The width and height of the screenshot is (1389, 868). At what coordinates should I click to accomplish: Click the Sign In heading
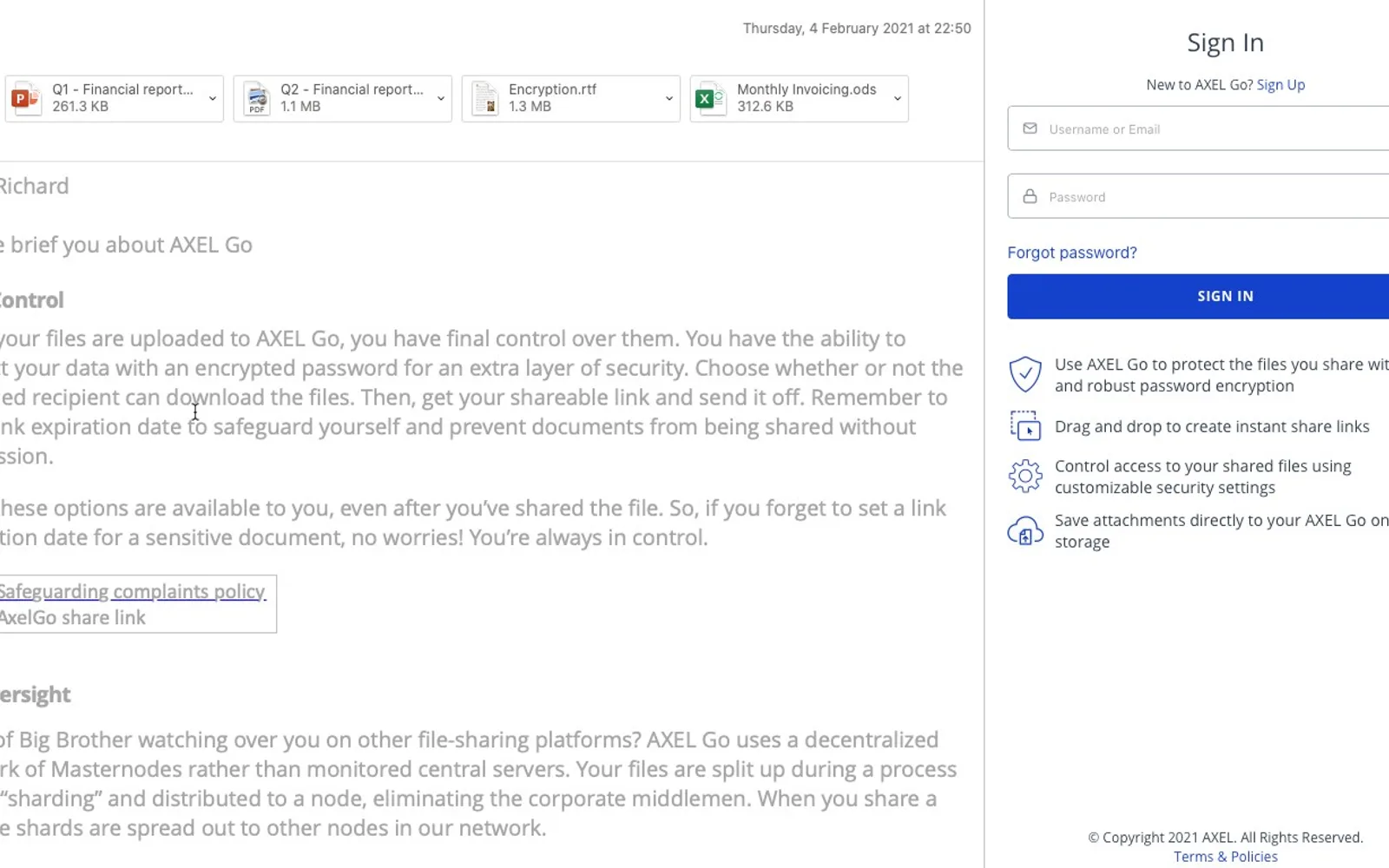[1225, 43]
